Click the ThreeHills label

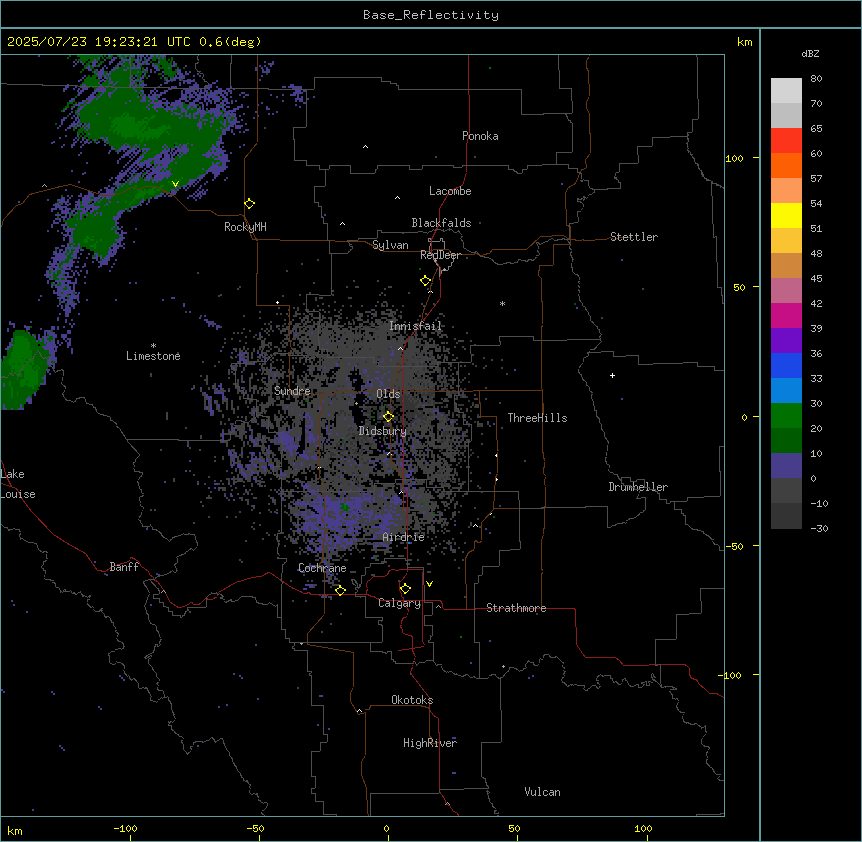click(x=538, y=418)
